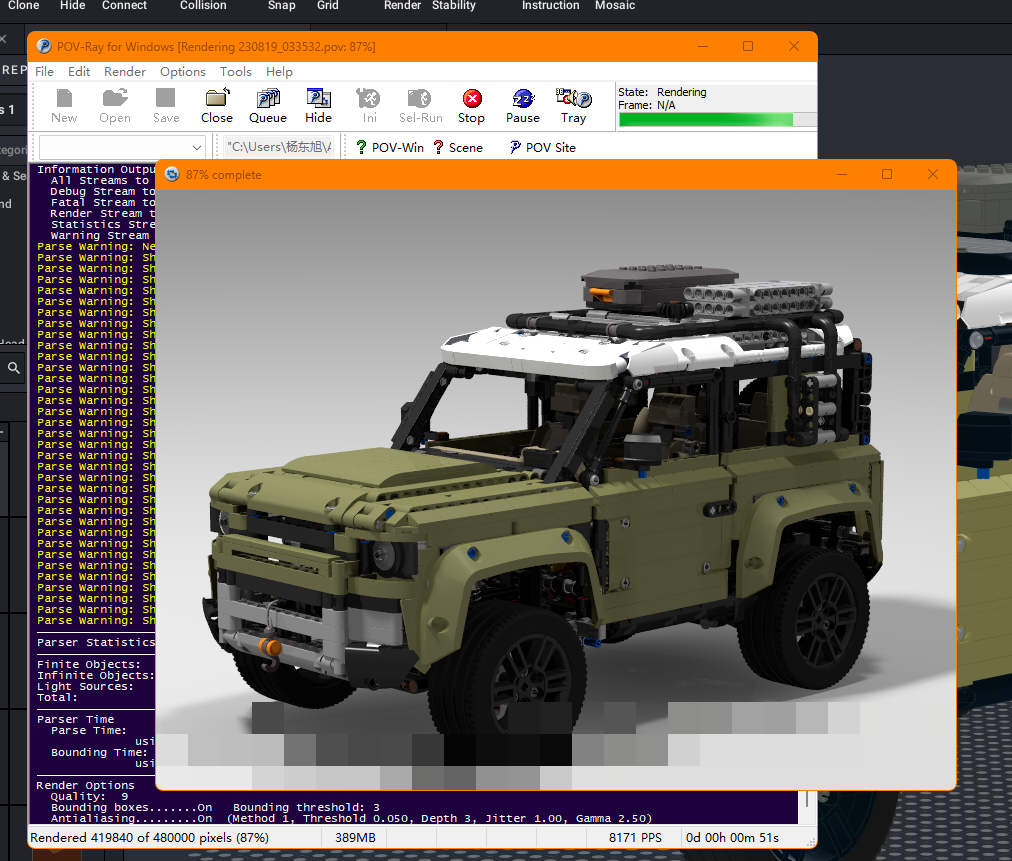Send POV-Ray to the Tray
The height and width of the screenshot is (861, 1012).
point(573,106)
